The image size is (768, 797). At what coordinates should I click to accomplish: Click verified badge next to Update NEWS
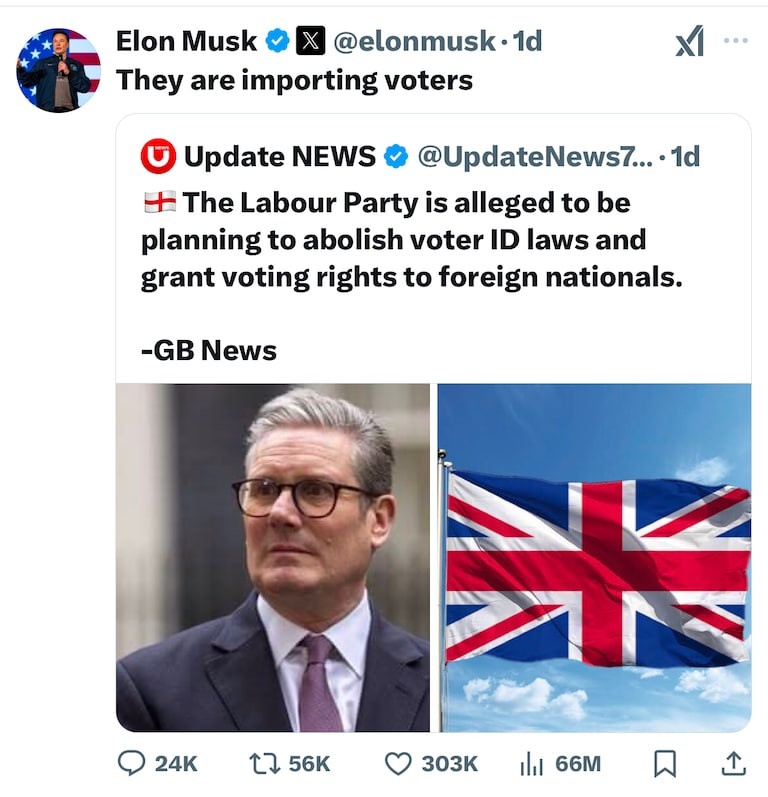click(397, 156)
